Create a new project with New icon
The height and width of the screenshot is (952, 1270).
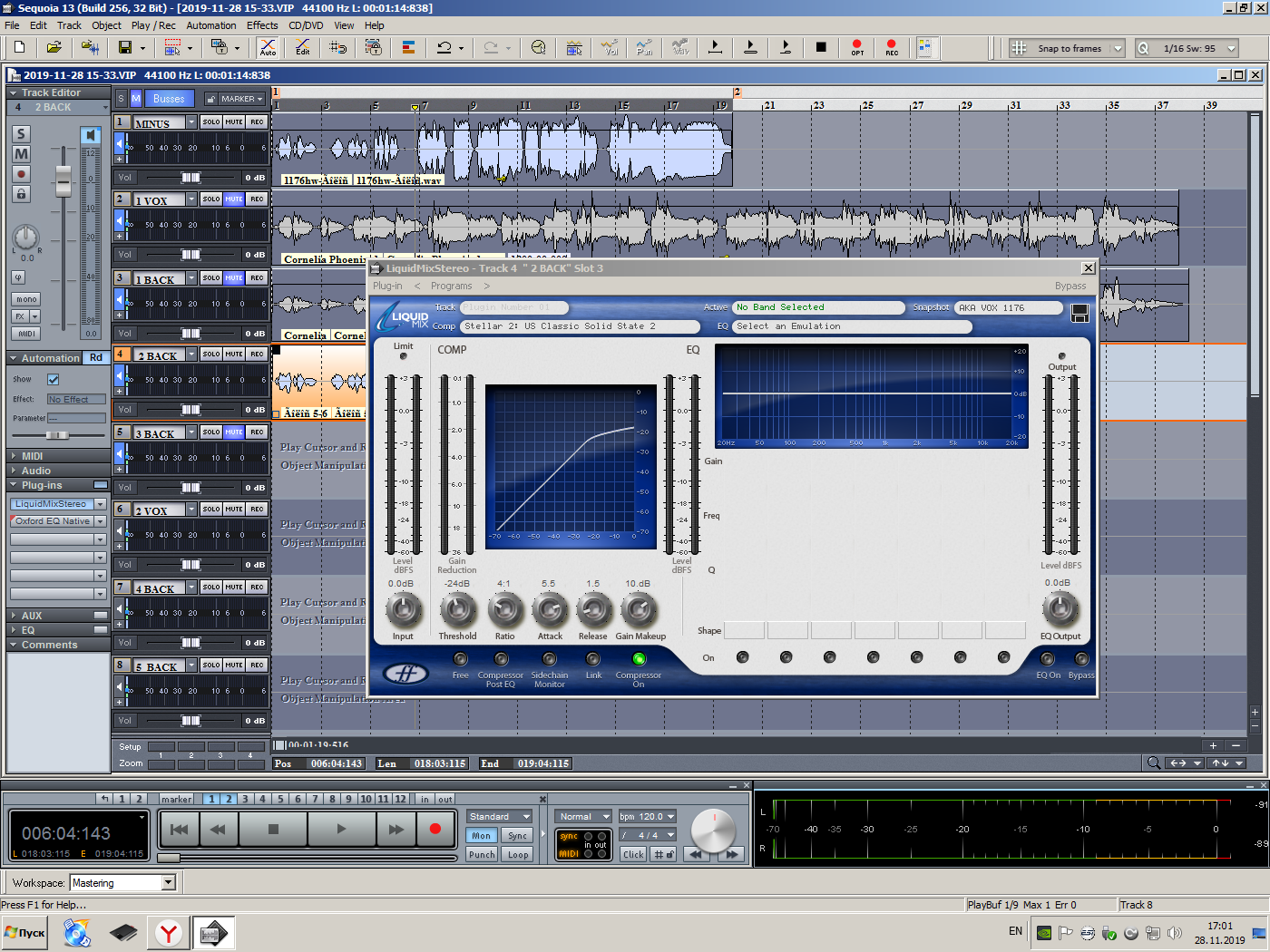[18, 47]
